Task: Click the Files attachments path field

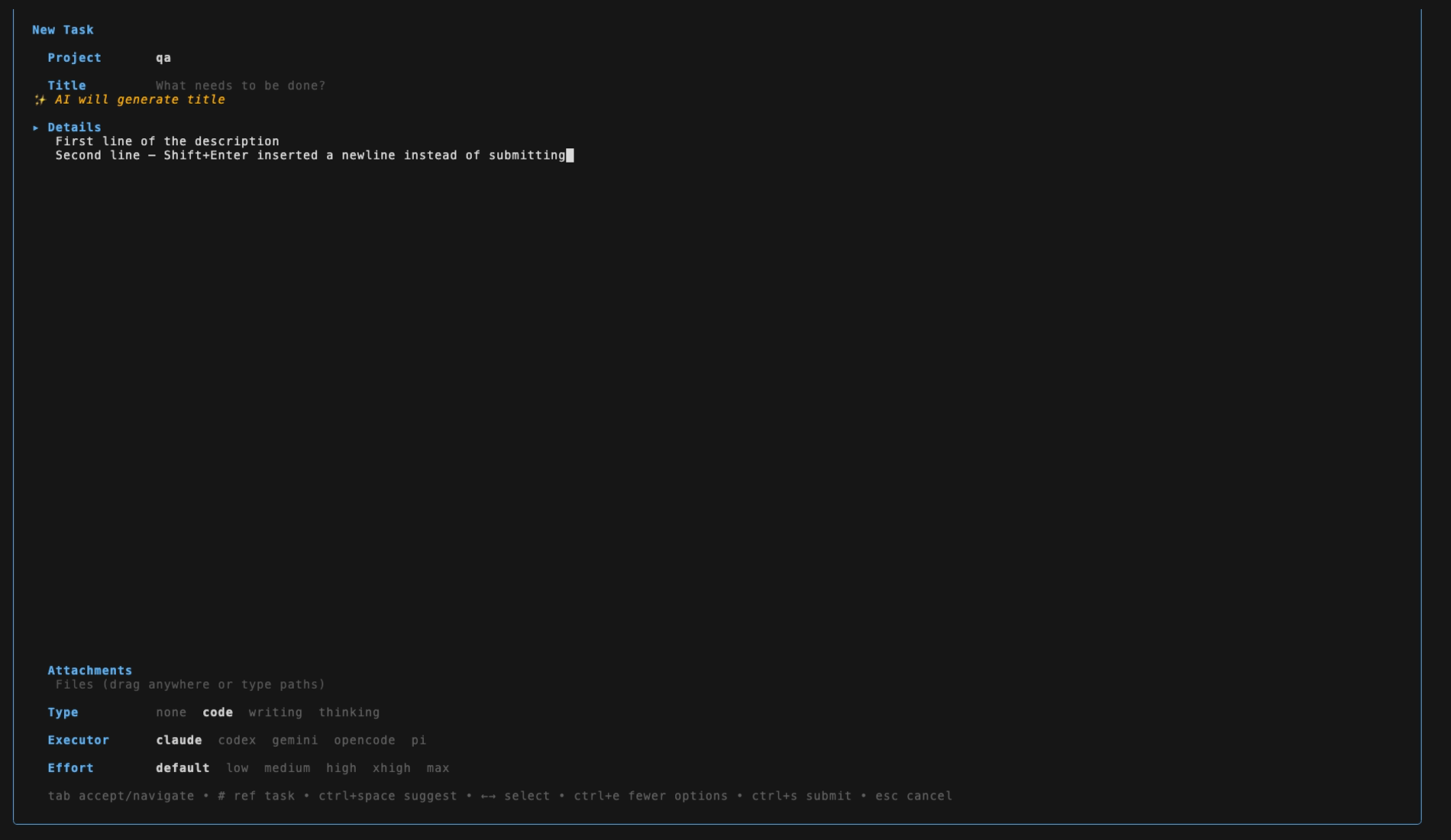Action: pos(190,684)
